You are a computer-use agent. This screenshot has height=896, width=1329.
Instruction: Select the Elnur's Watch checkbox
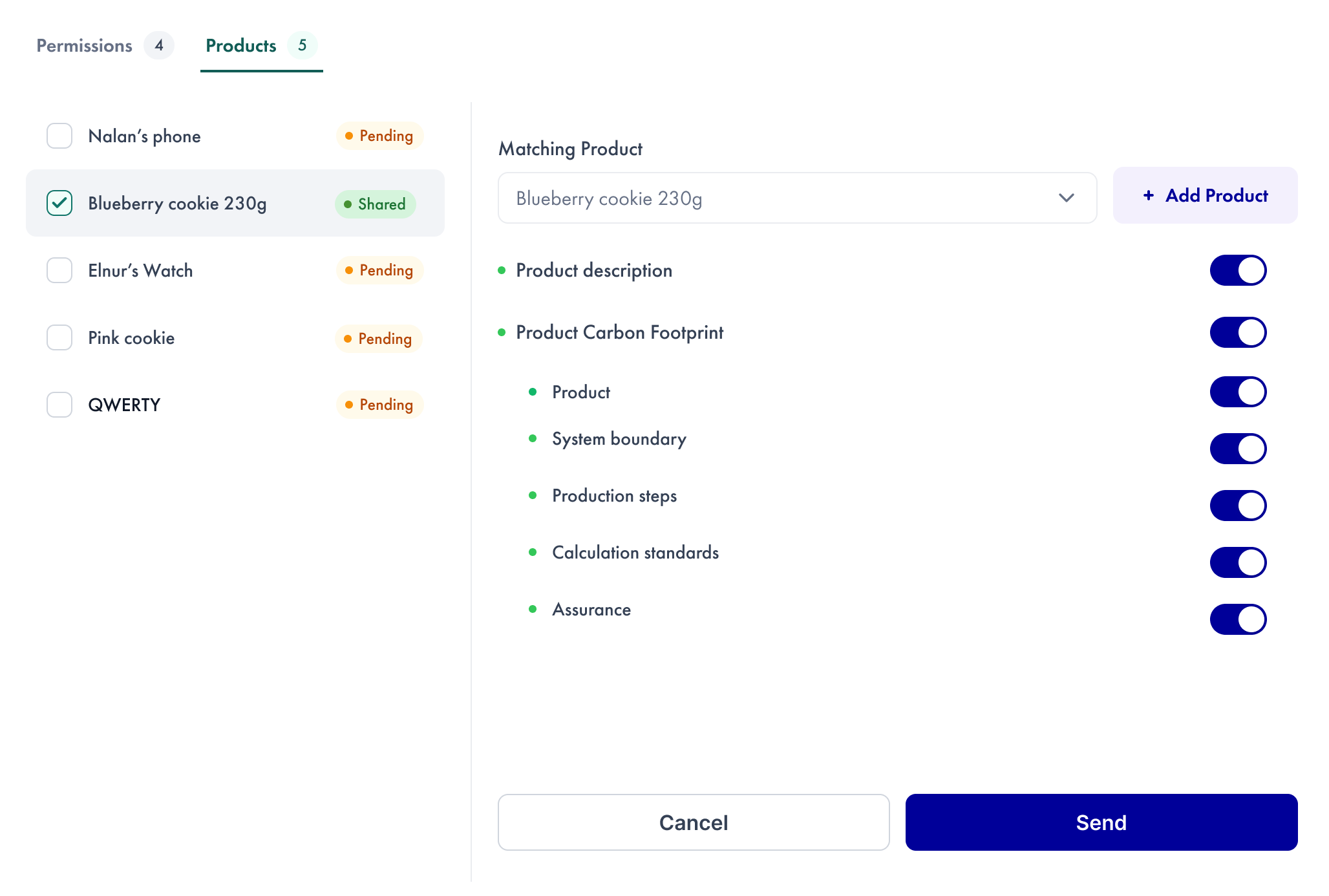pos(59,270)
